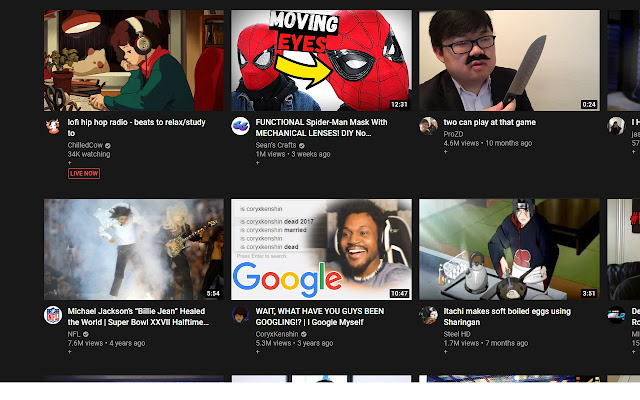Open title 'two can play at that game'

[x=489, y=122]
